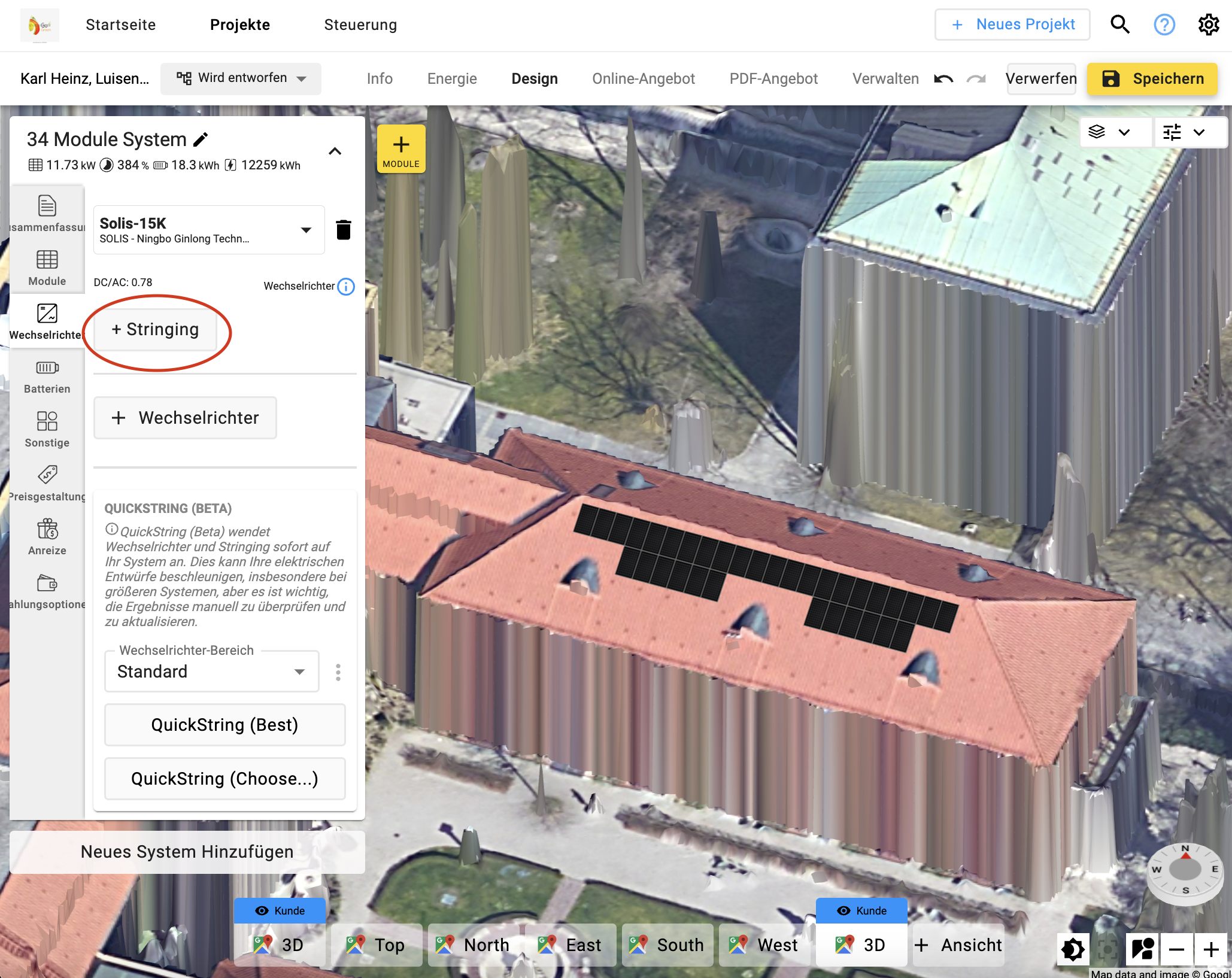Image resolution: width=1232 pixels, height=978 pixels.
Task: Switch to the West camera view
Action: pos(764,945)
